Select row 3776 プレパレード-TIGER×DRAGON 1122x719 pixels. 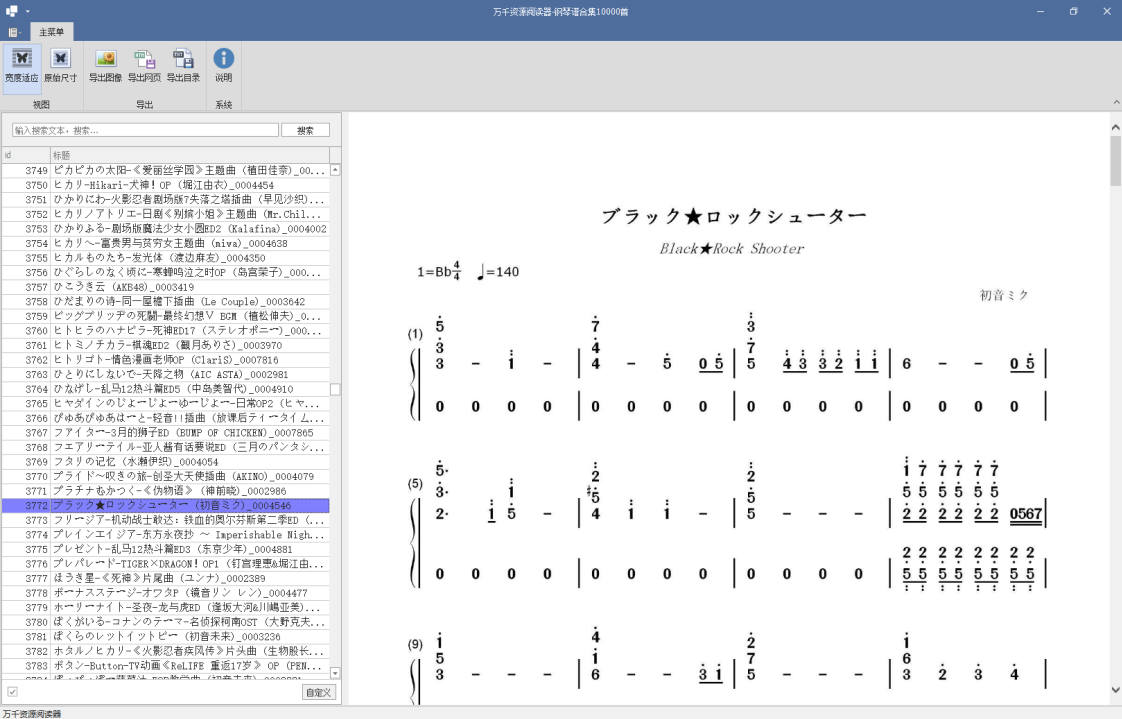[x=165, y=563]
